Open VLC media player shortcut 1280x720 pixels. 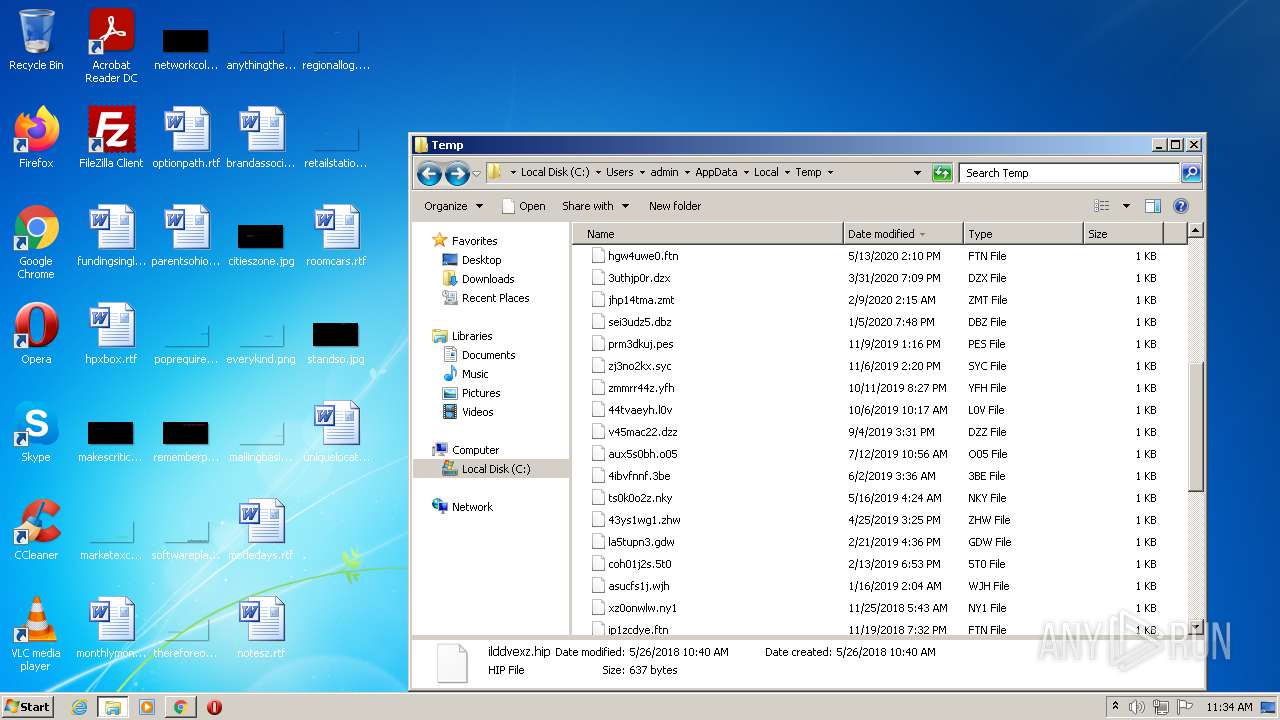click(36, 634)
